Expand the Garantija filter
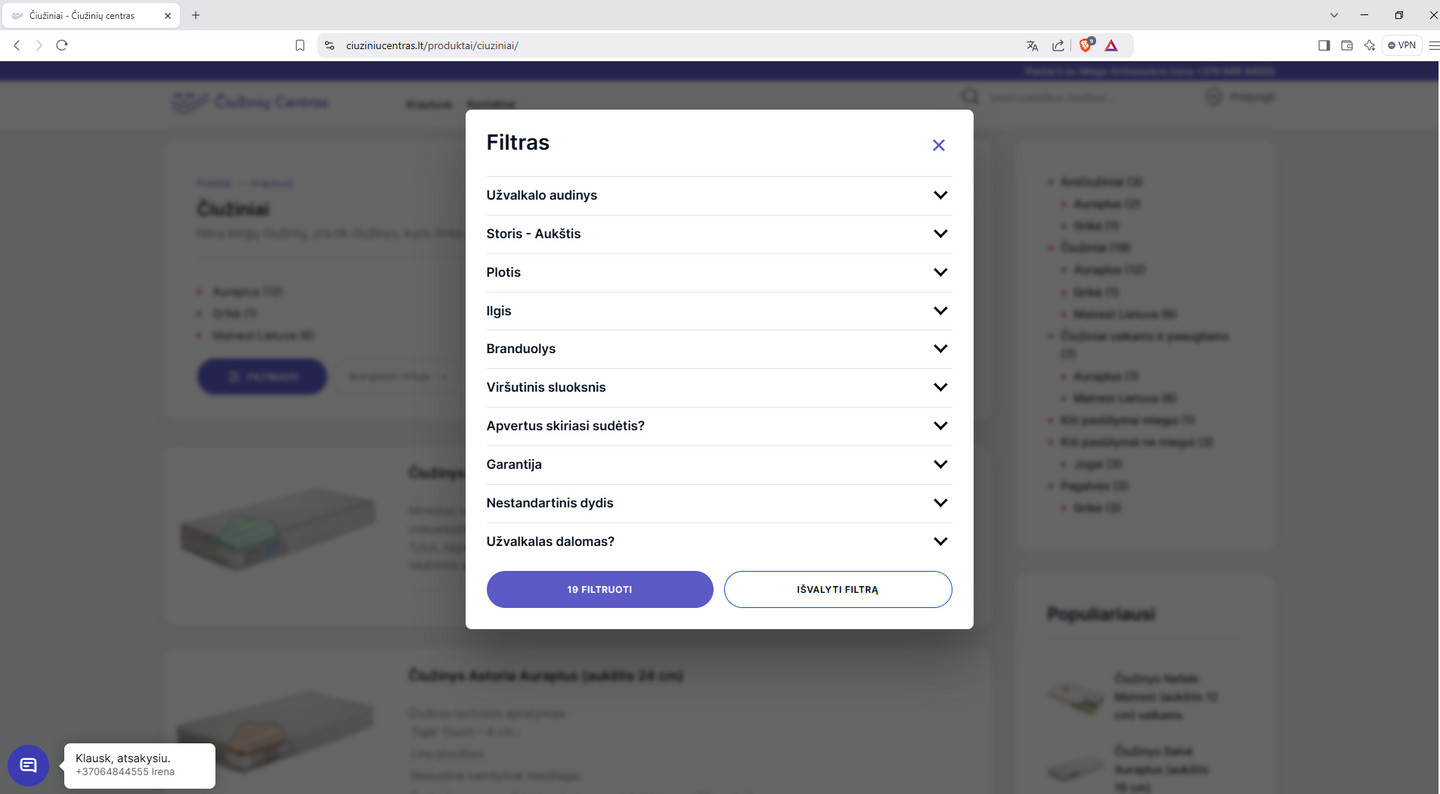The height and width of the screenshot is (794, 1440). point(719,465)
